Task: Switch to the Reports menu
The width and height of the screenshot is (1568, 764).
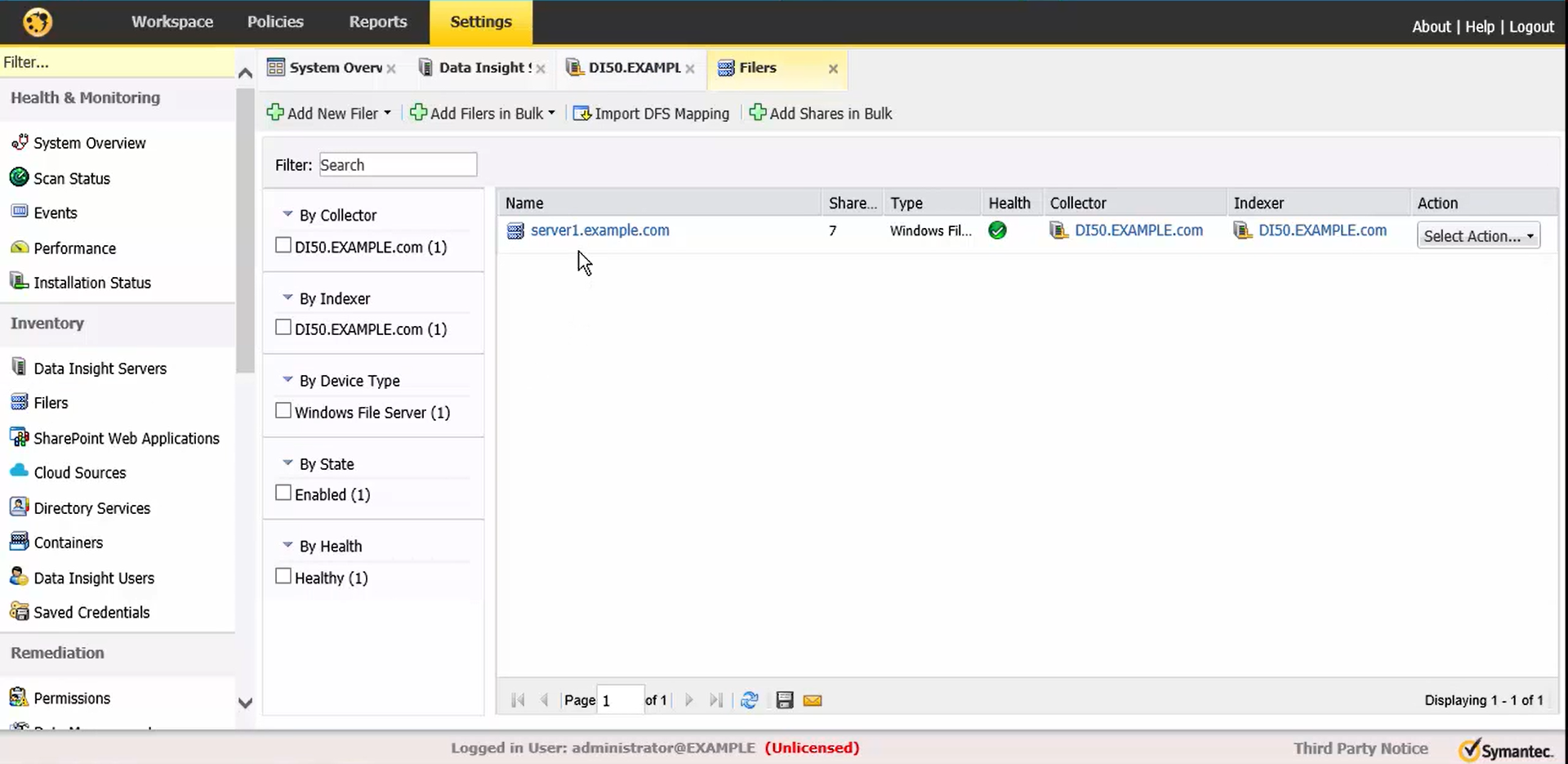Action: click(378, 22)
